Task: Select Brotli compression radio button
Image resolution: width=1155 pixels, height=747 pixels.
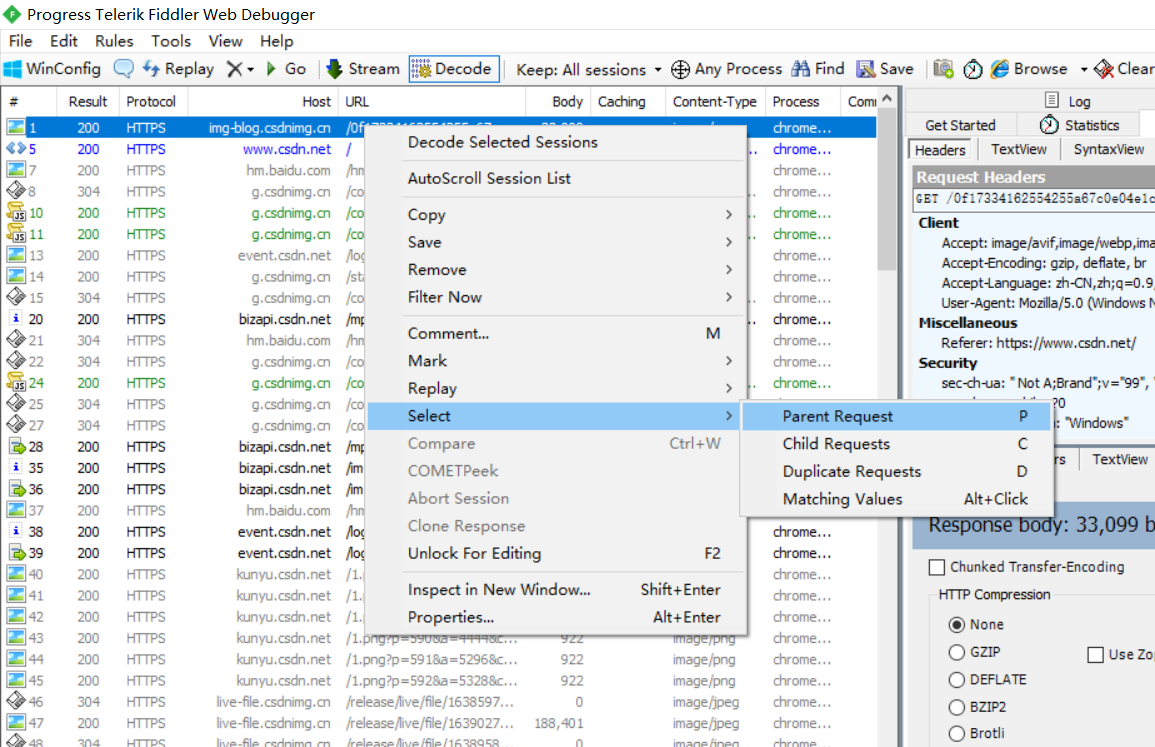Action: click(x=957, y=734)
